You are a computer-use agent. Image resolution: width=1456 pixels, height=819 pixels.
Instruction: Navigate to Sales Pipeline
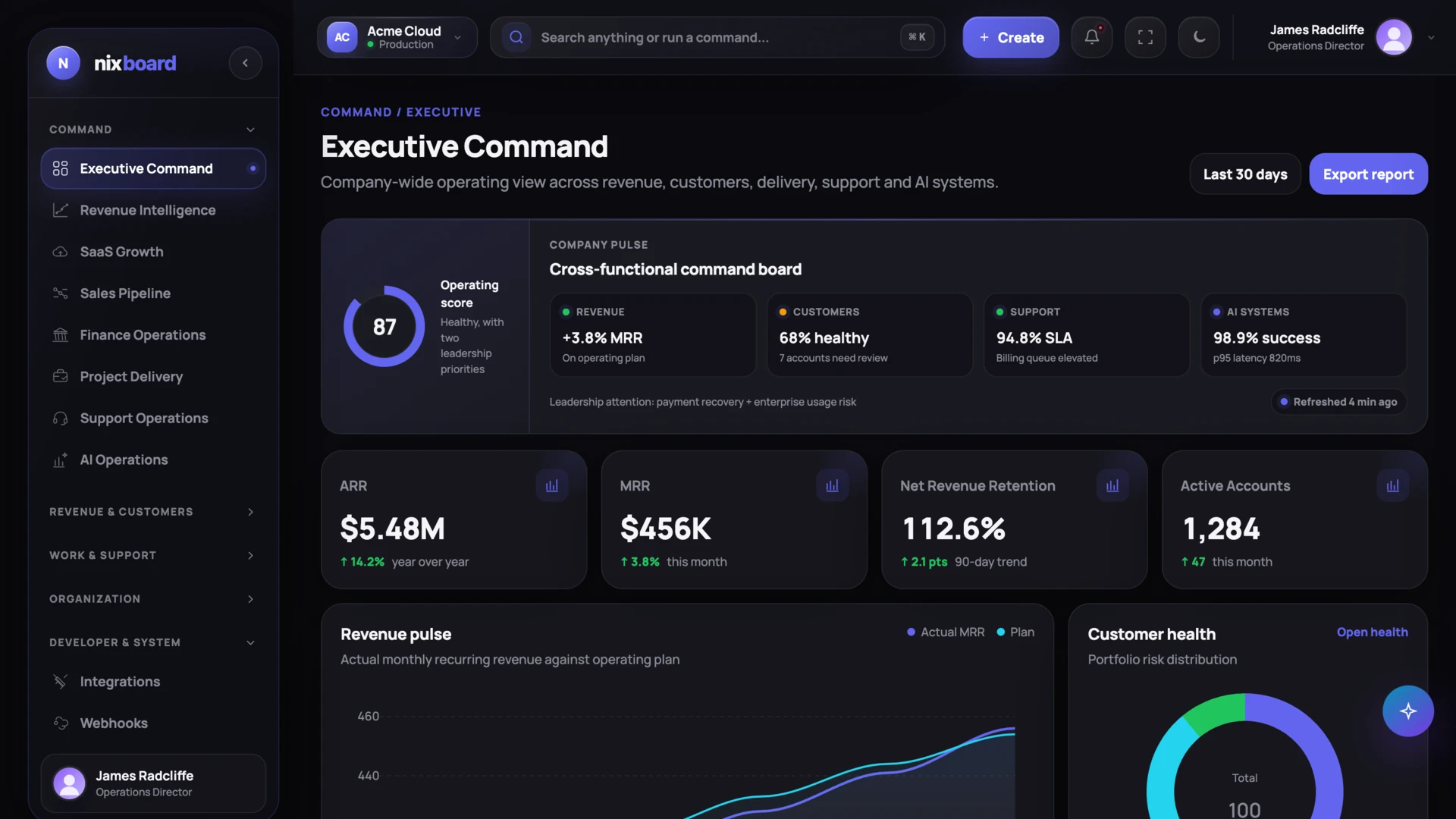tap(153, 293)
